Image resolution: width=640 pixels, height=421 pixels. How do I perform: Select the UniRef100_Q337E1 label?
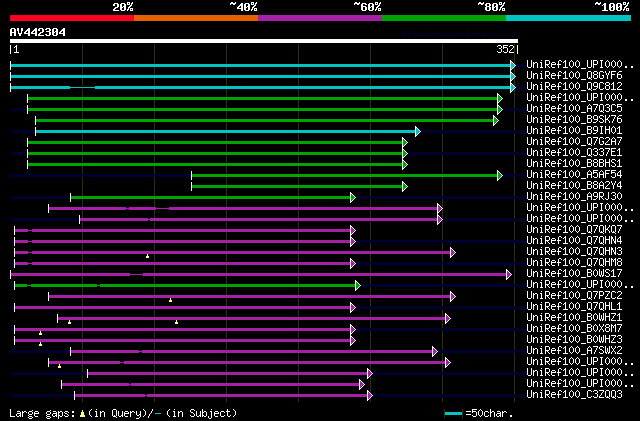click(574, 153)
